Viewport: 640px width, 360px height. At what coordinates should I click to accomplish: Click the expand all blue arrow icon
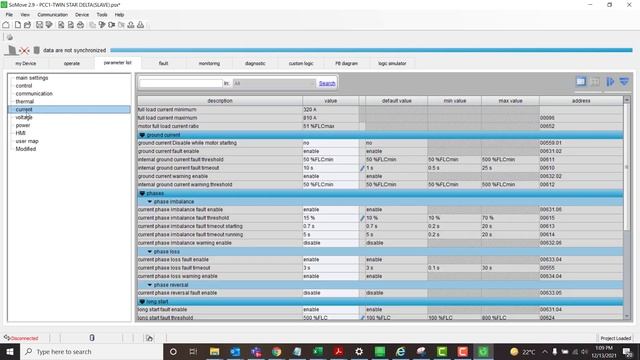pos(610,82)
